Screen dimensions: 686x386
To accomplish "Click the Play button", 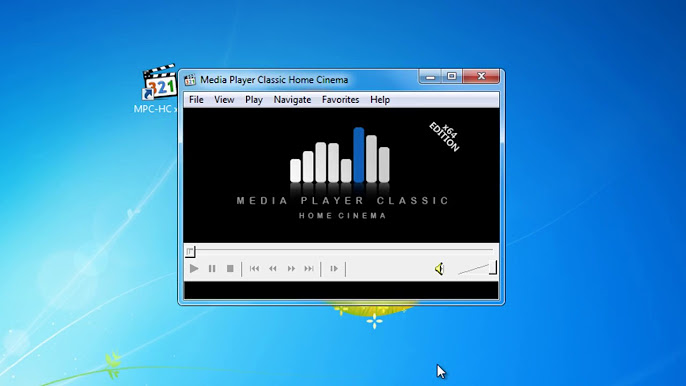I will click(x=194, y=269).
